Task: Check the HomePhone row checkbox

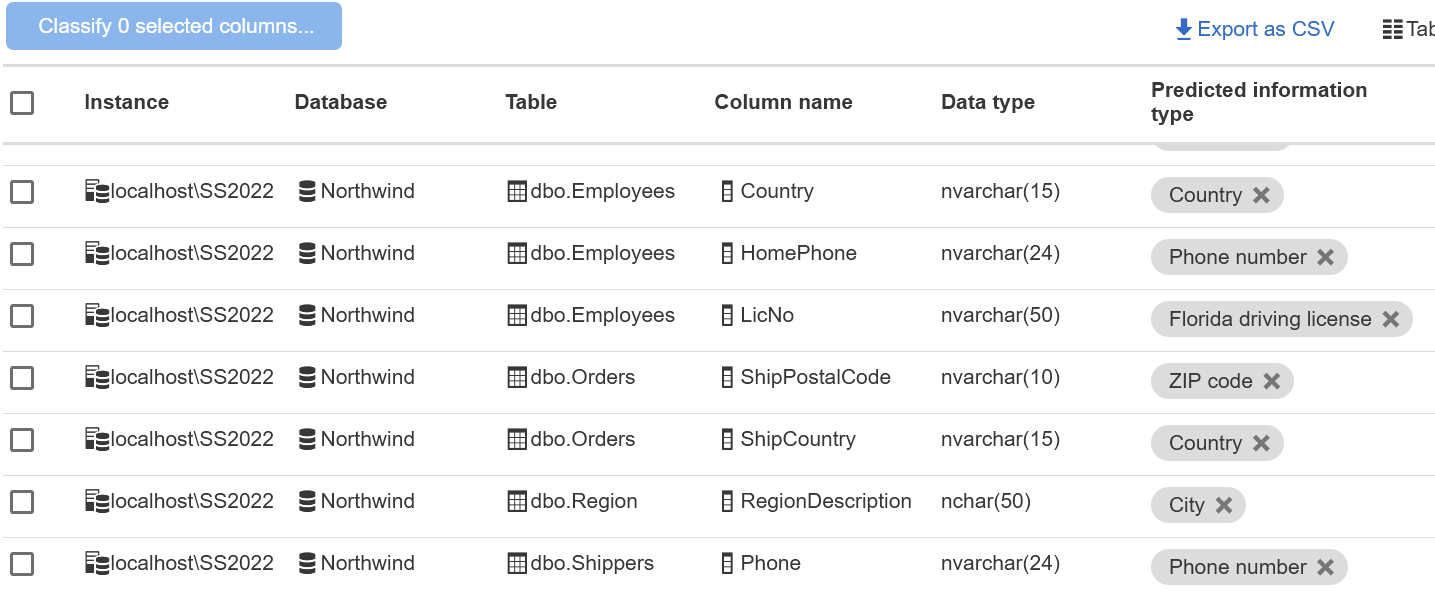Action: click(22, 254)
